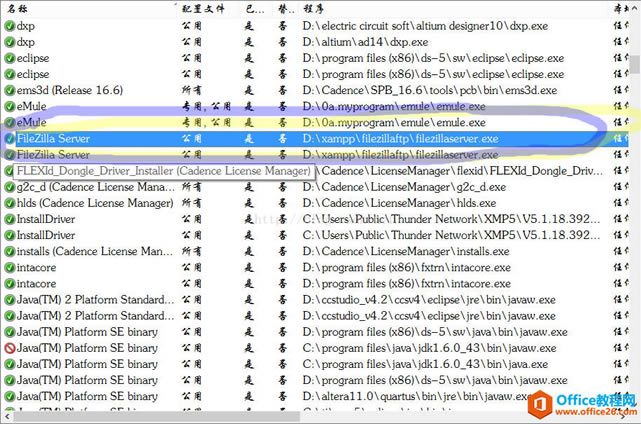Image resolution: width=641 pixels, height=424 pixels.
Task: Click the ems3d (Release 16.6) rule icon
Action: coord(10,90)
